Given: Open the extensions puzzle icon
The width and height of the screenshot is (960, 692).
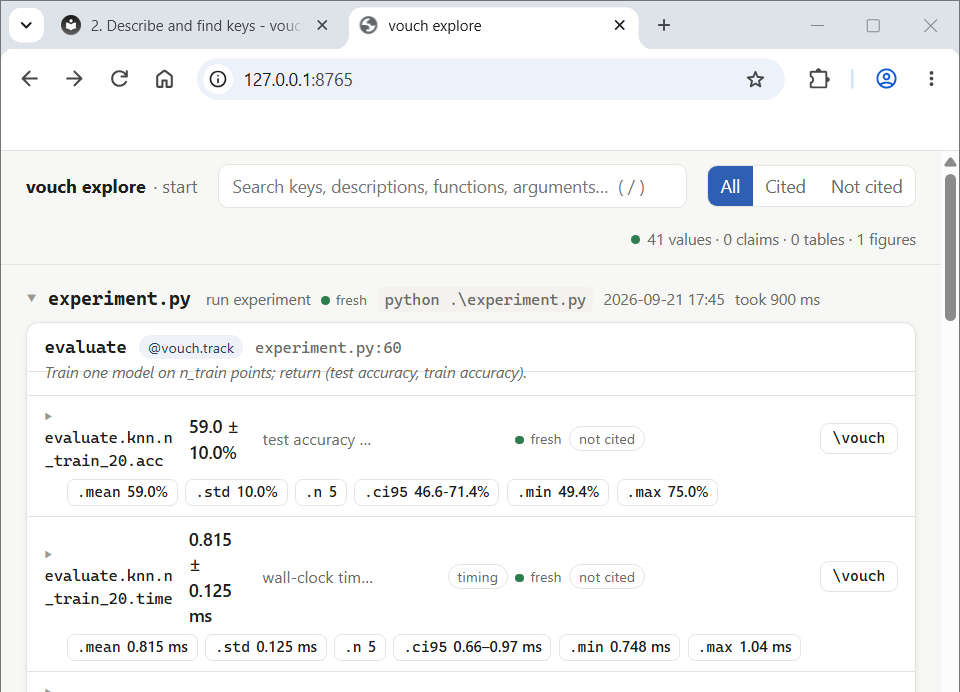Looking at the screenshot, I should (819, 79).
